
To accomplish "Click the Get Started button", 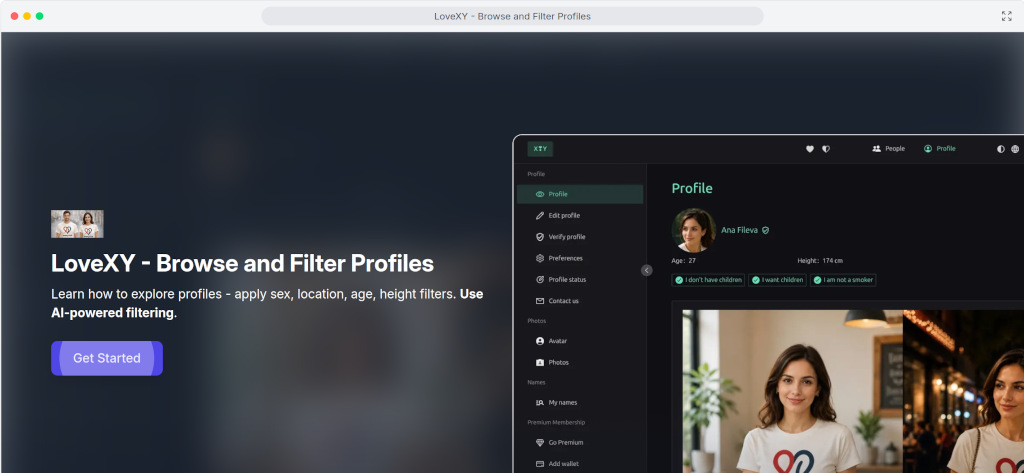I will click(106, 358).
